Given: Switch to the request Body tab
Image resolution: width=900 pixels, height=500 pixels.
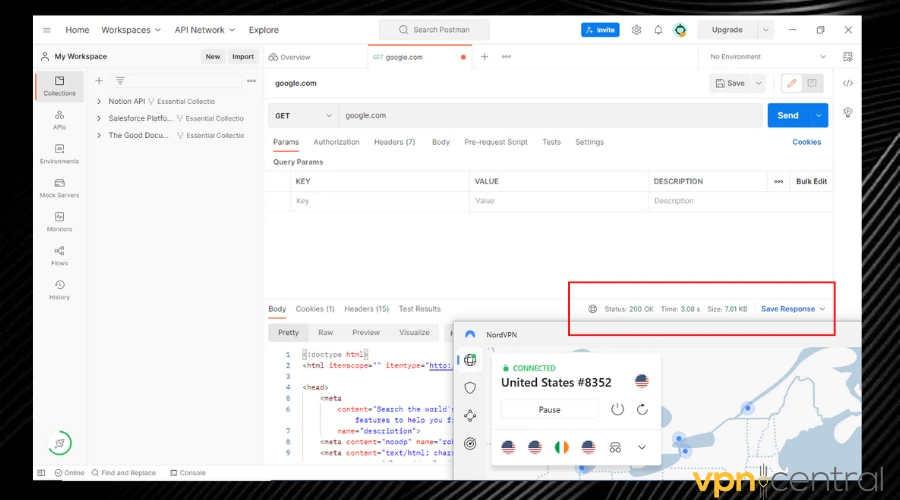Looking at the screenshot, I should click(441, 142).
